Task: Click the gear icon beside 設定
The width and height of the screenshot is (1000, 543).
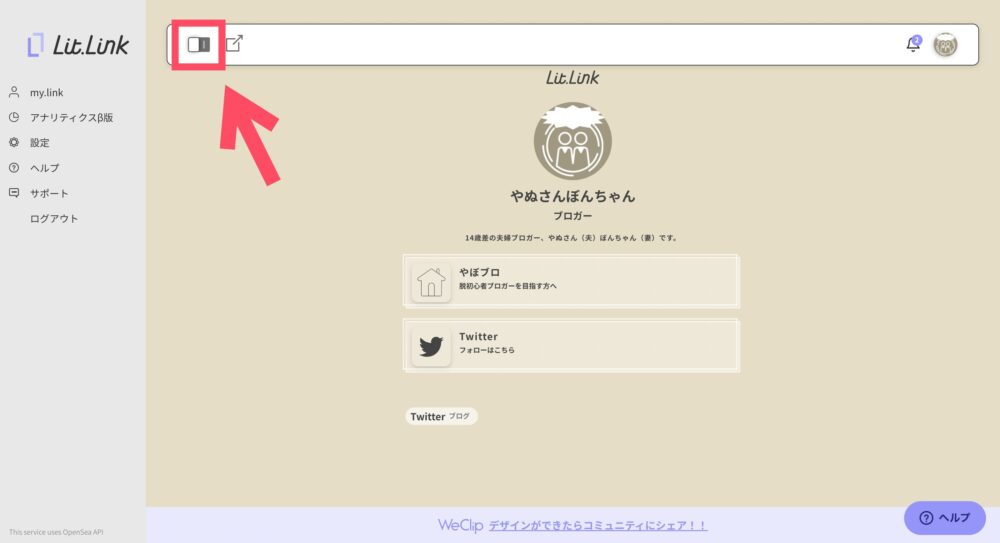Action: click(14, 142)
